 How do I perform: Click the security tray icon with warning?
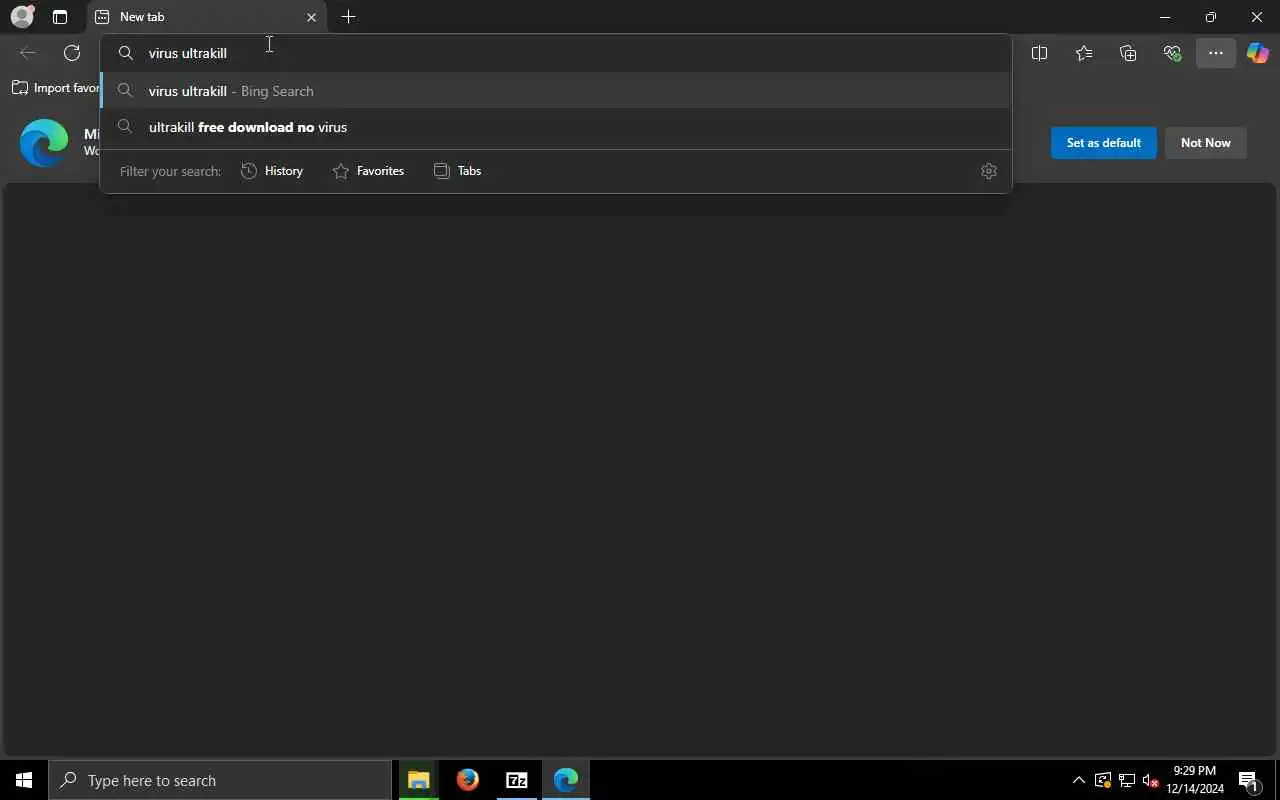coord(1103,780)
